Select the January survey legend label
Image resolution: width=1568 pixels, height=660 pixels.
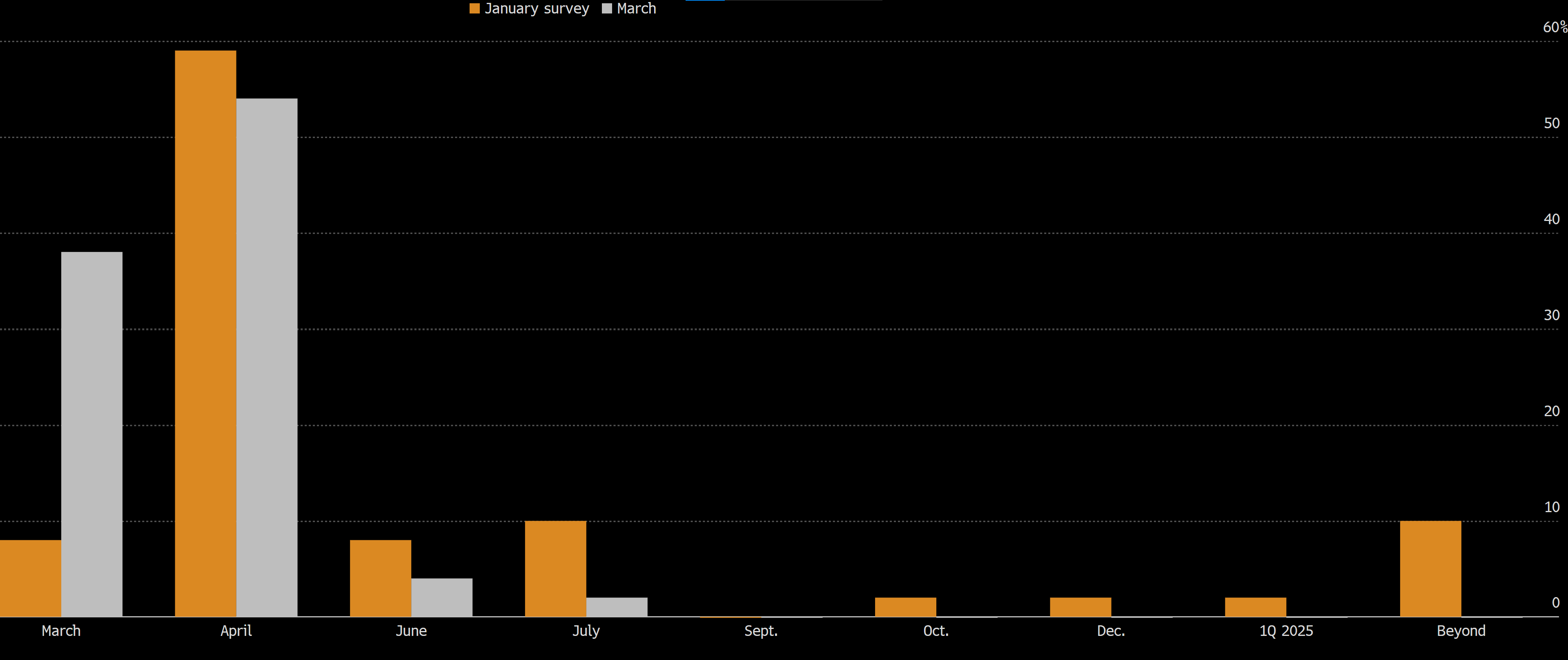[537, 9]
